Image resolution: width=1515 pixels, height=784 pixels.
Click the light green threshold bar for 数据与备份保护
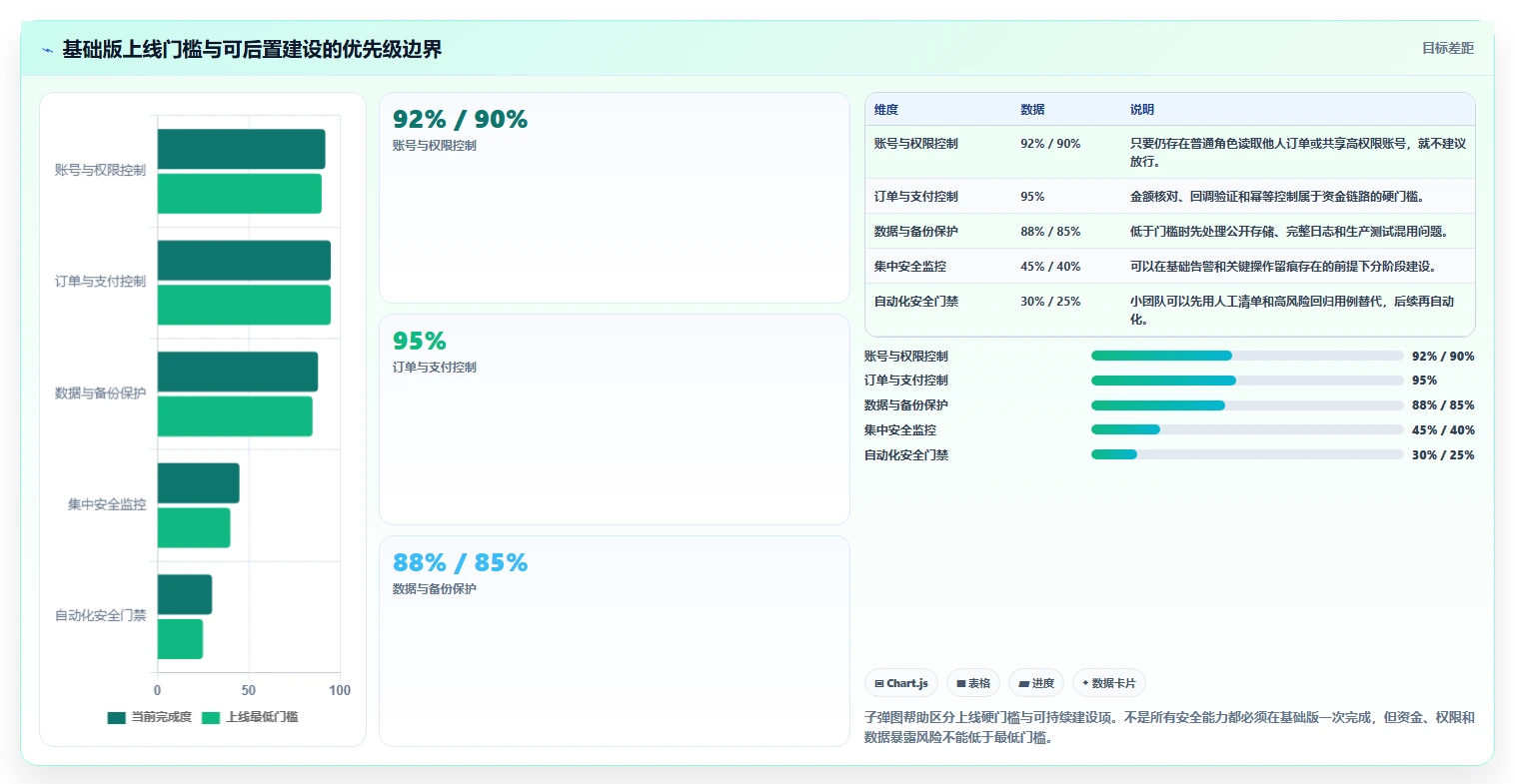click(x=235, y=416)
